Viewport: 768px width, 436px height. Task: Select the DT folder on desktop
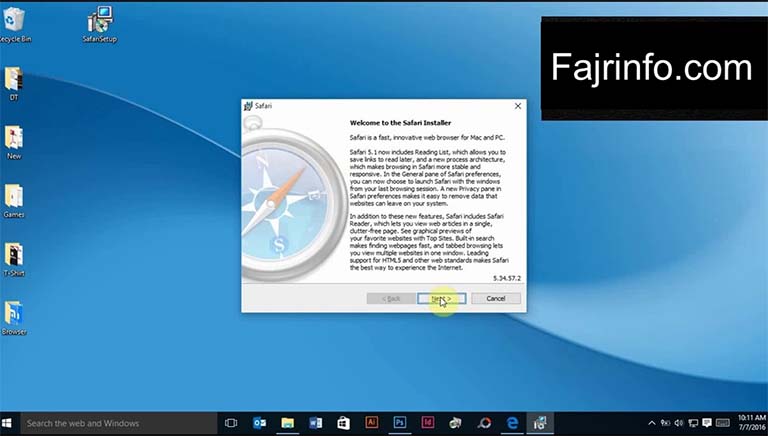14,83
